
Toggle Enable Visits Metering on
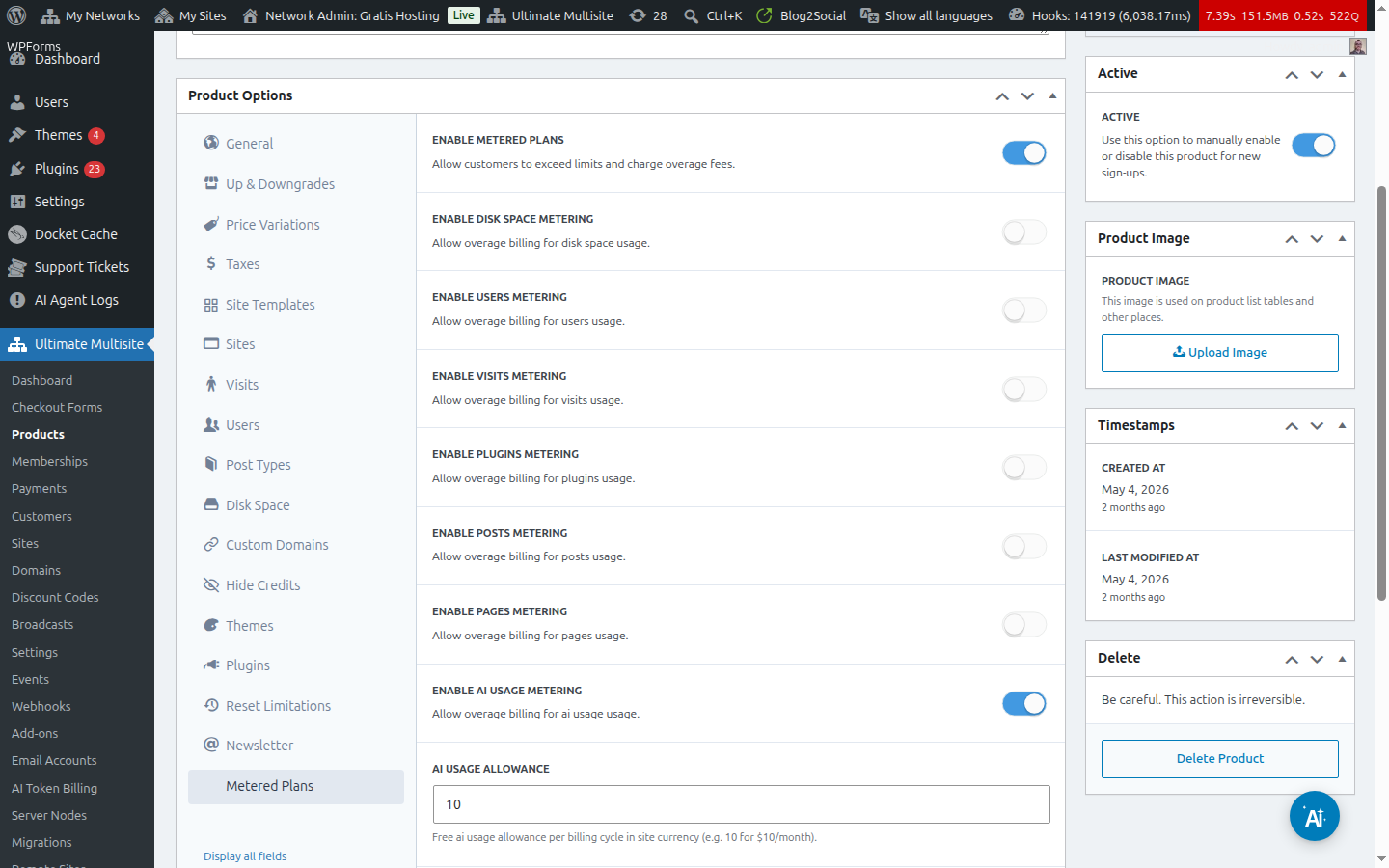click(1024, 389)
